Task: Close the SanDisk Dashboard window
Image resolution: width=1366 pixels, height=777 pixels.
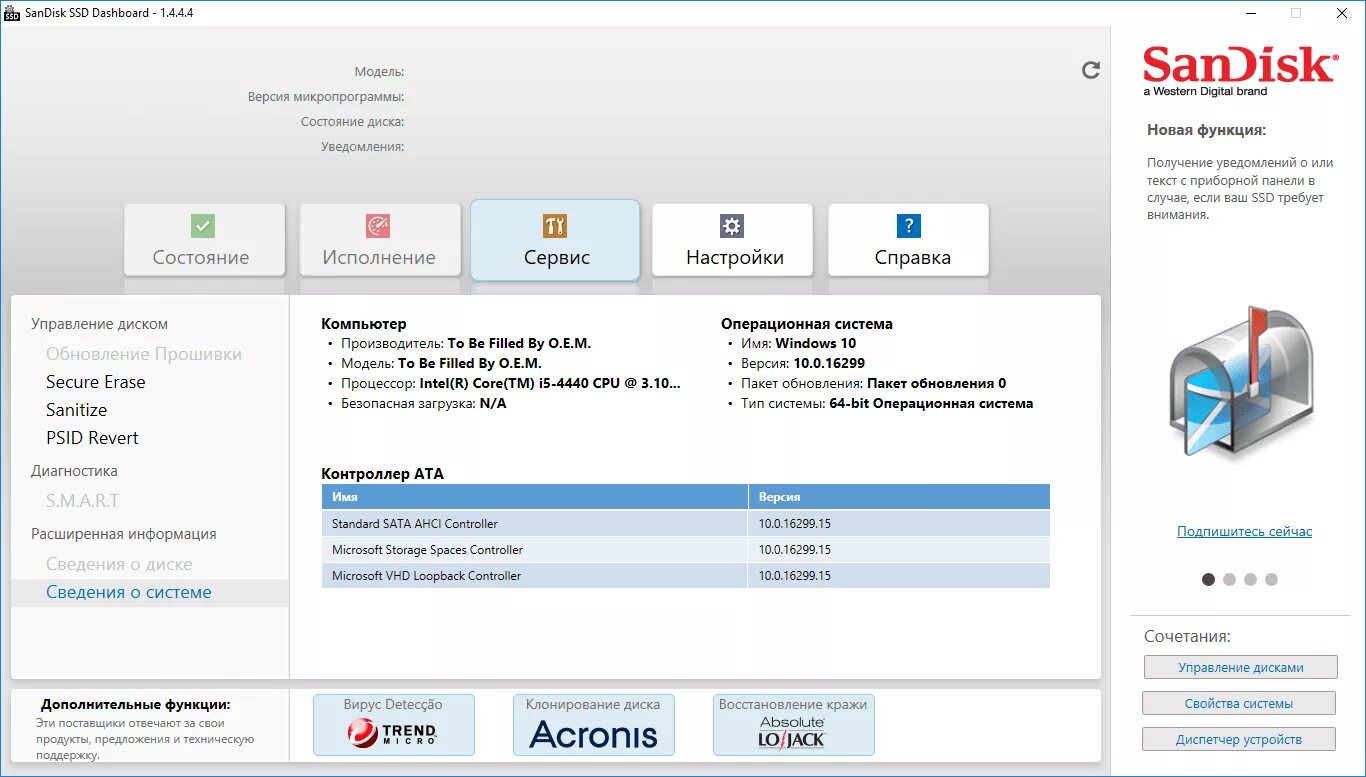Action: 1342,13
